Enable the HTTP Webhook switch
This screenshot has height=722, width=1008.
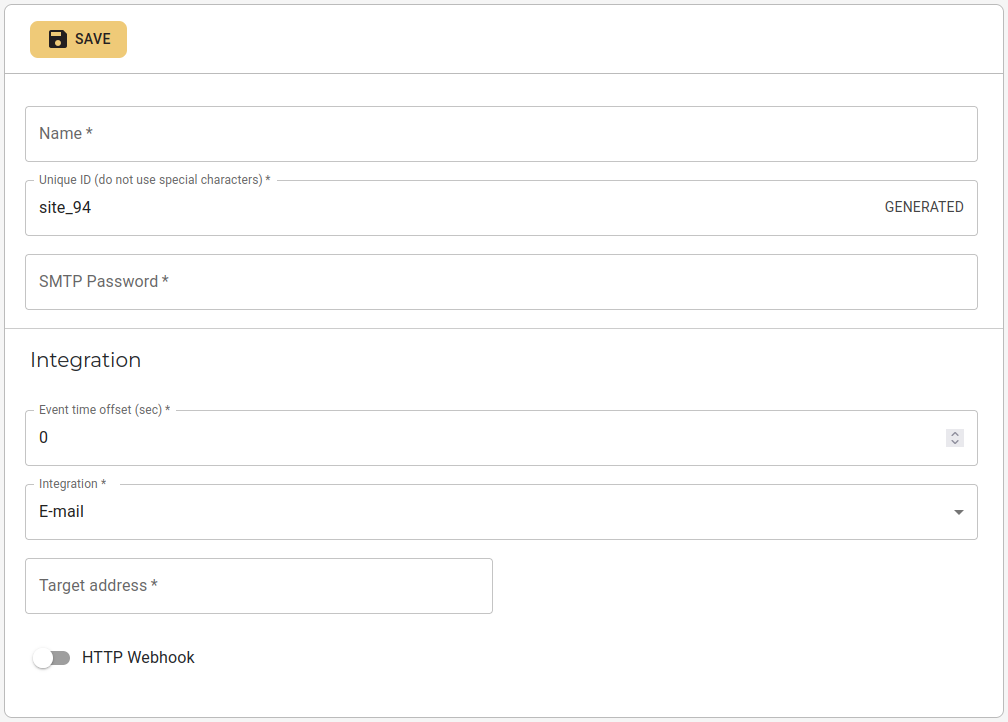click(x=51, y=658)
